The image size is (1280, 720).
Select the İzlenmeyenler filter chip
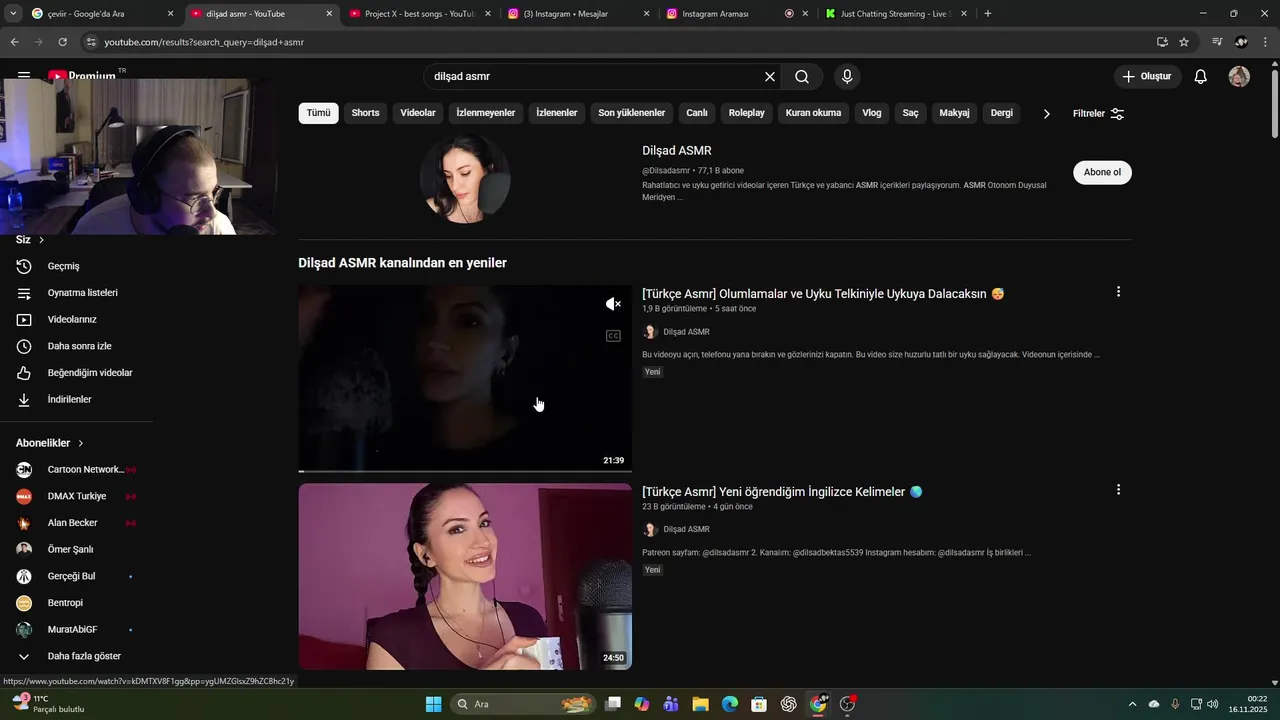pos(486,113)
